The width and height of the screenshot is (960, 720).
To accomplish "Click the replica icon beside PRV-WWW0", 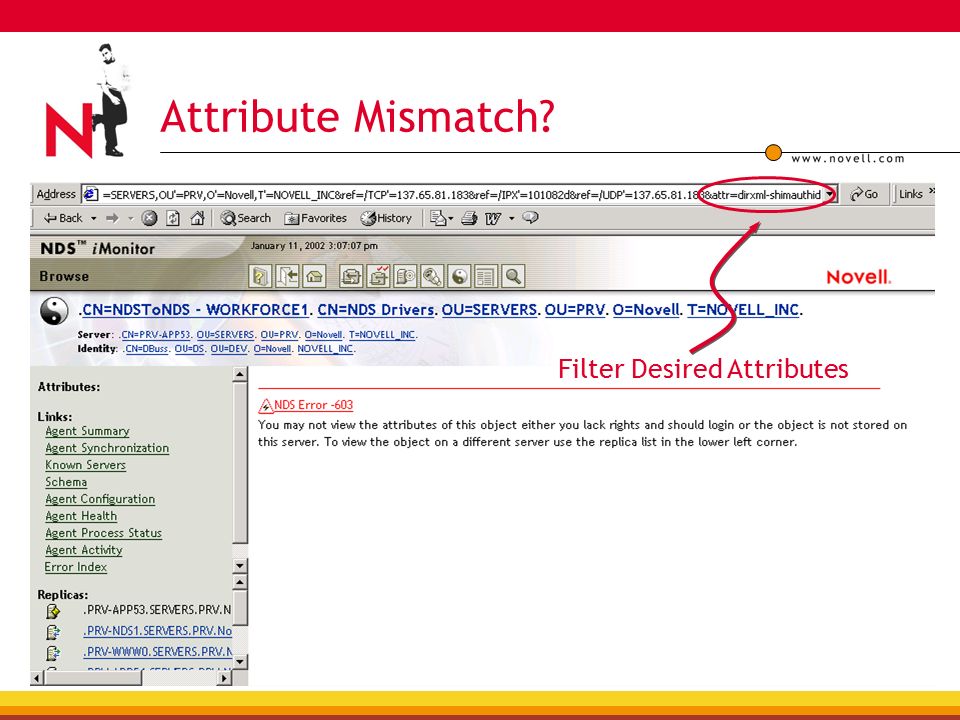I will pyautogui.click(x=53, y=653).
